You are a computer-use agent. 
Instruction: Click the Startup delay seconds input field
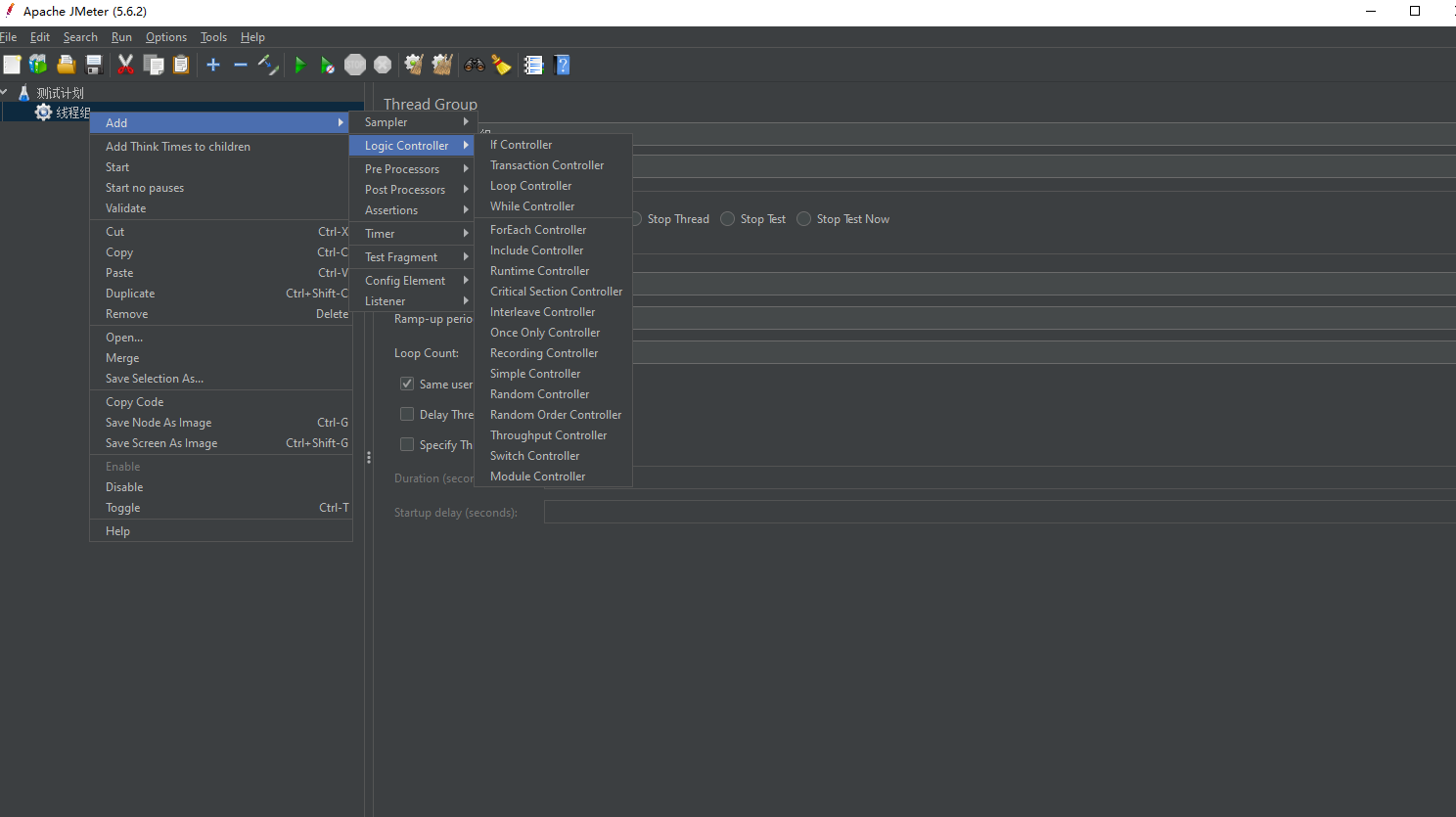coord(999,512)
